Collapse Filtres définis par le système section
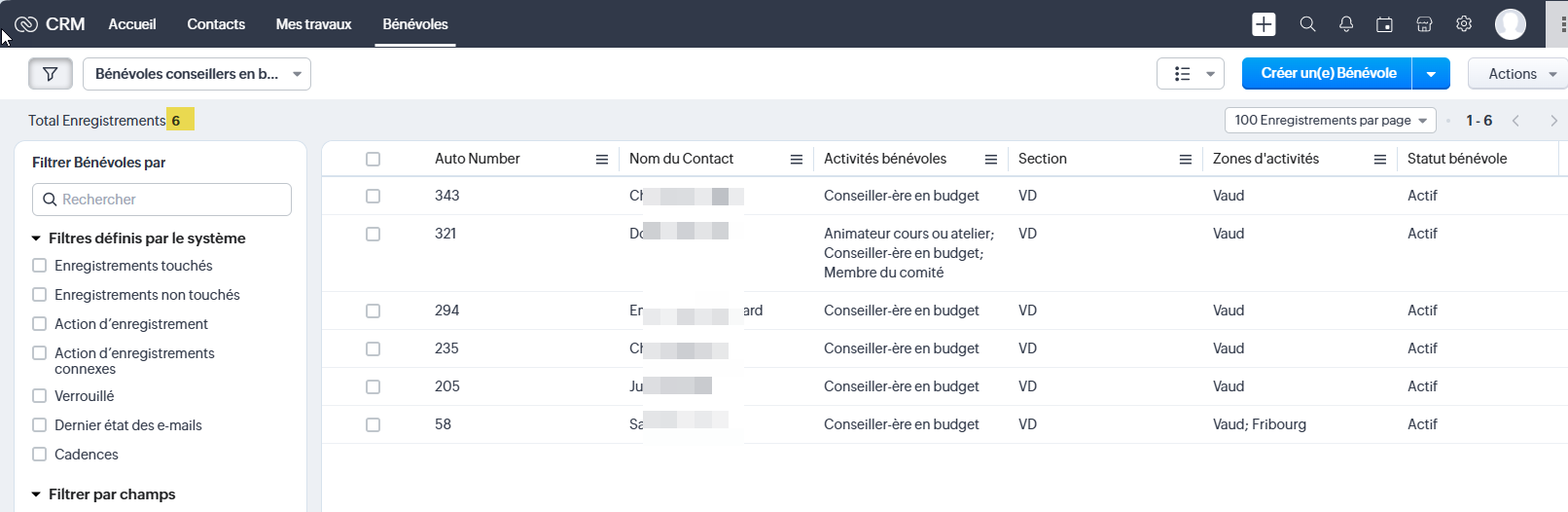The image size is (1568, 512). coord(36,238)
